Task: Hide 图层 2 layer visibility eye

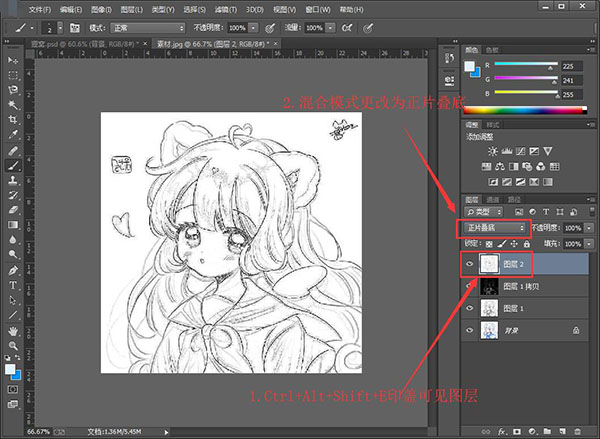Action: coord(470,264)
